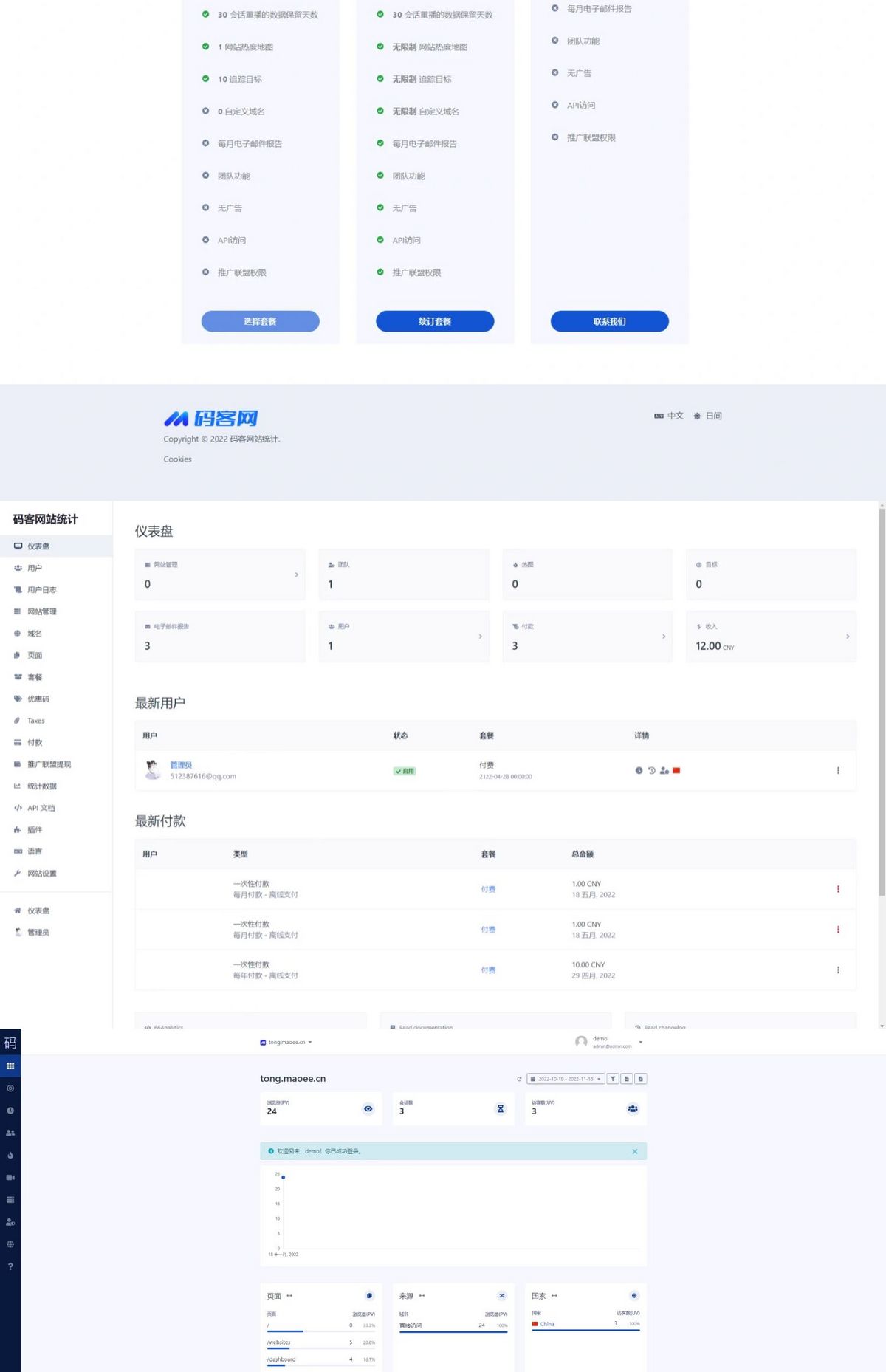Image resolution: width=886 pixels, height=1372 pixels.
Task: Click the globe icon in the 国家 card
Action: click(x=633, y=1296)
